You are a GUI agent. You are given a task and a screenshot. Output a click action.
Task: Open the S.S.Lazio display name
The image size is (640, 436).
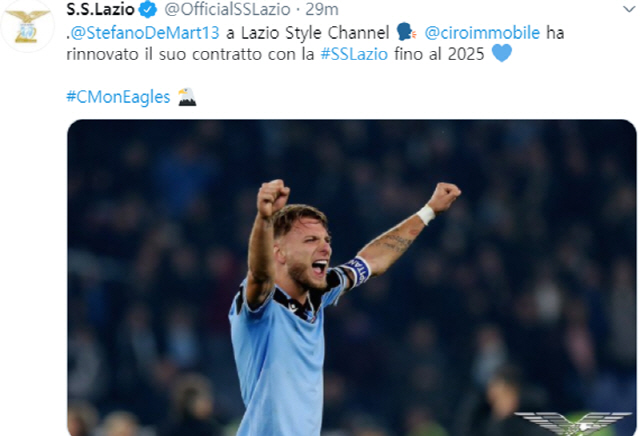click(x=100, y=9)
